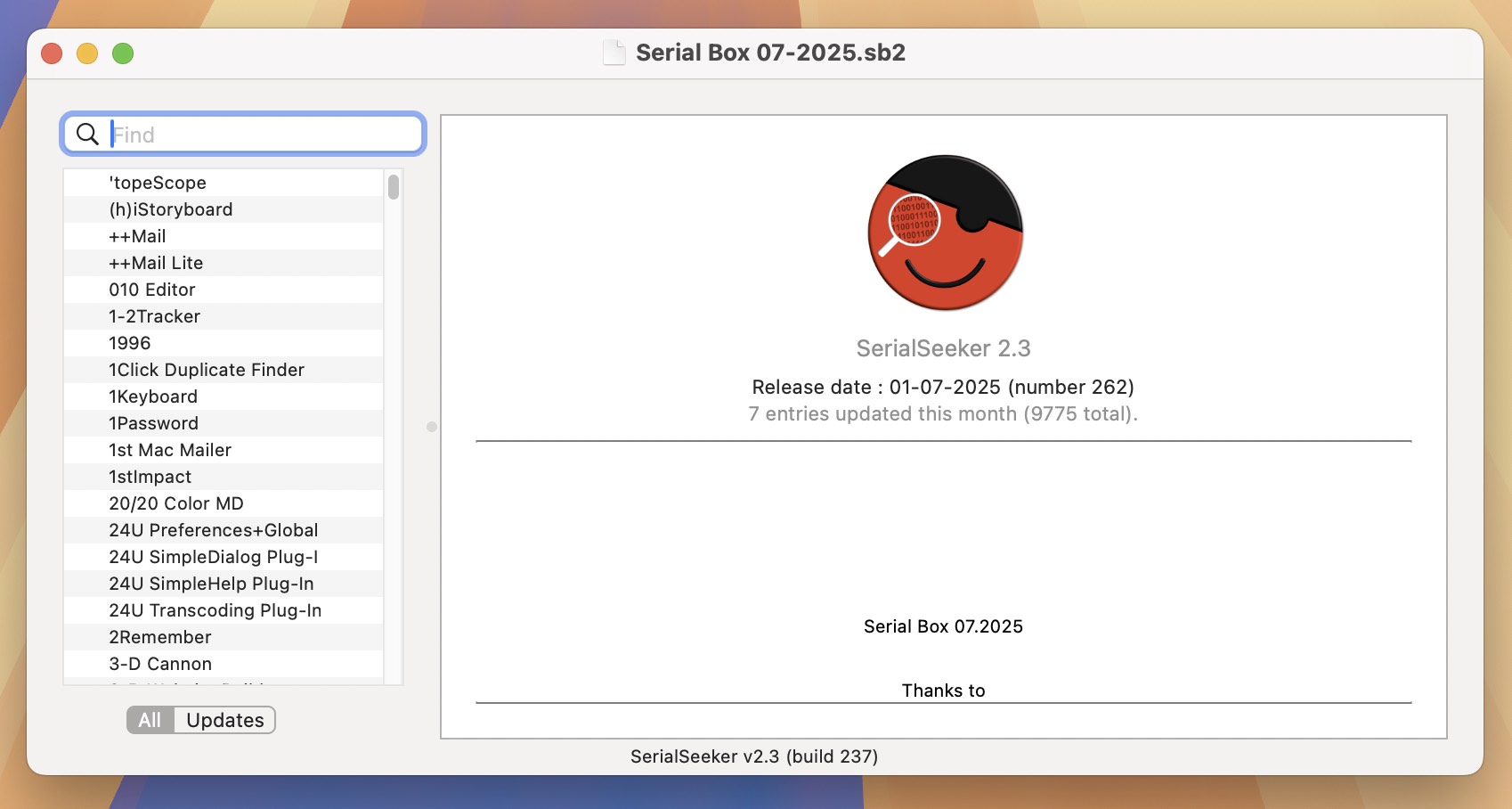Choose the 1stImpact entry
The image size is (1512, 809).
click(224, 477)
